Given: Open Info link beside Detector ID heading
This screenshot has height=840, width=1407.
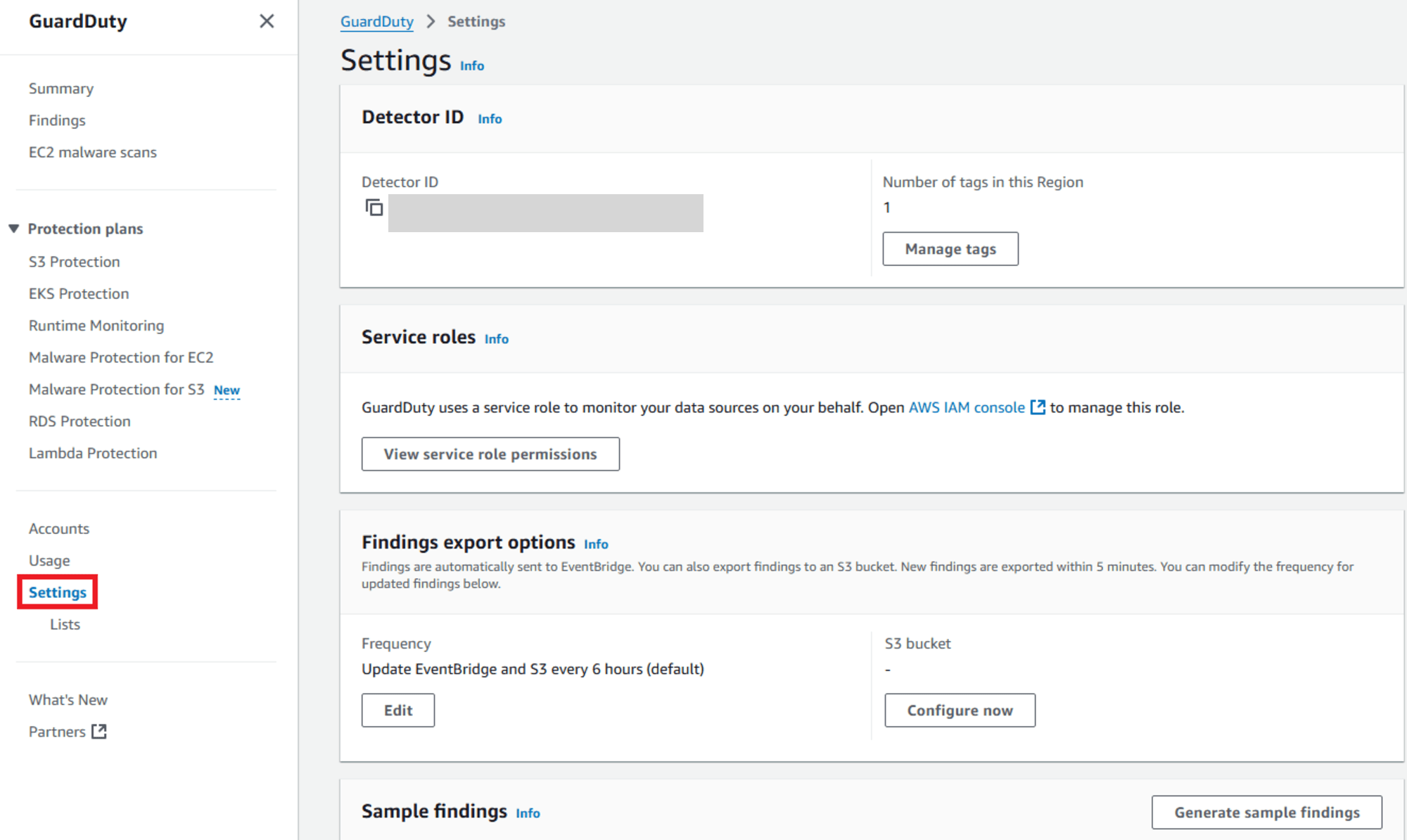Looking at the screenshot, I should 490,119.
